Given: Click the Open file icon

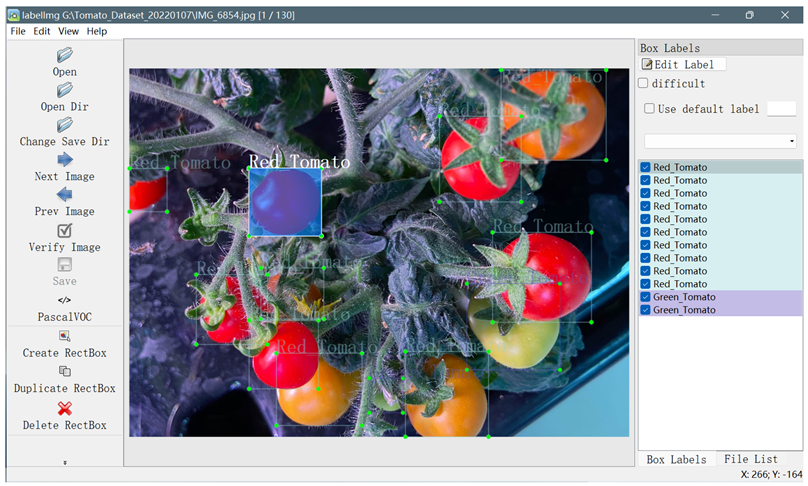Looking at the screenshot, I should [65, 55].
